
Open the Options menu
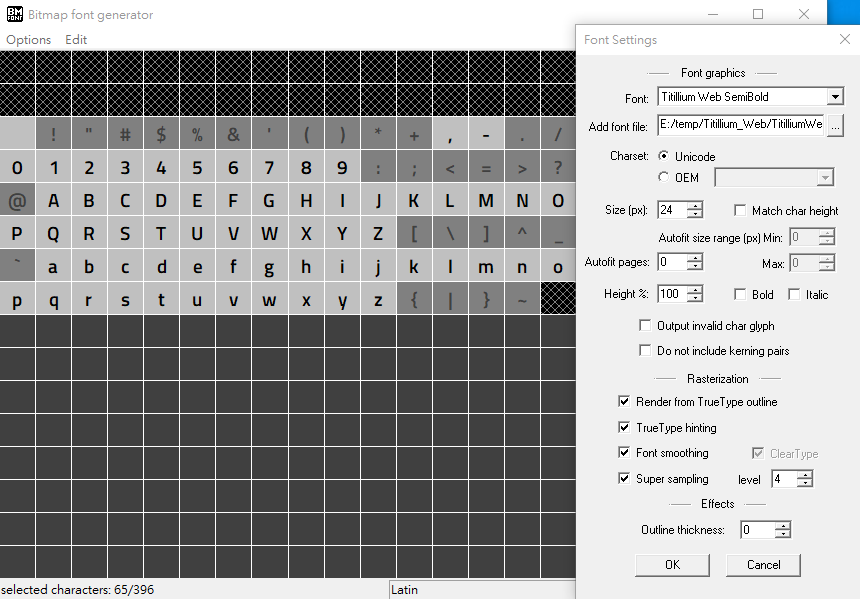[x=29, y=39]
